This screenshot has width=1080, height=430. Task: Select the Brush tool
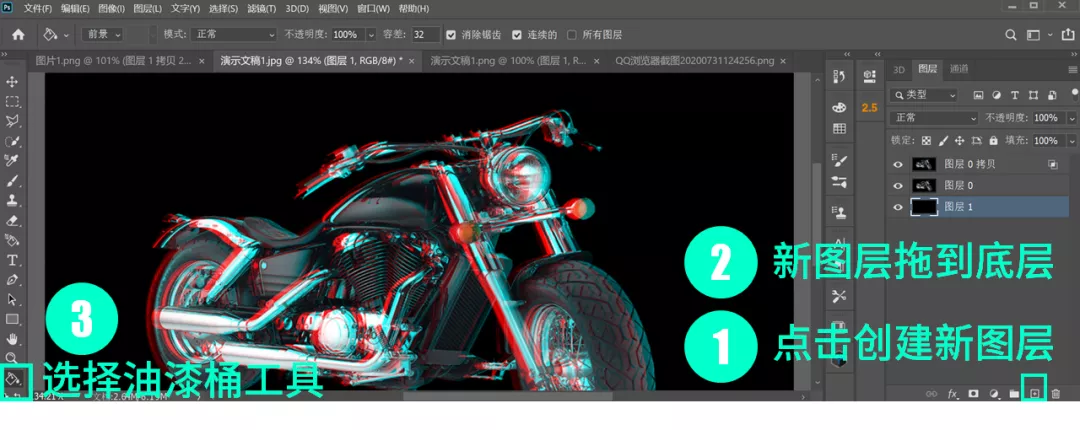coord(12,181)
